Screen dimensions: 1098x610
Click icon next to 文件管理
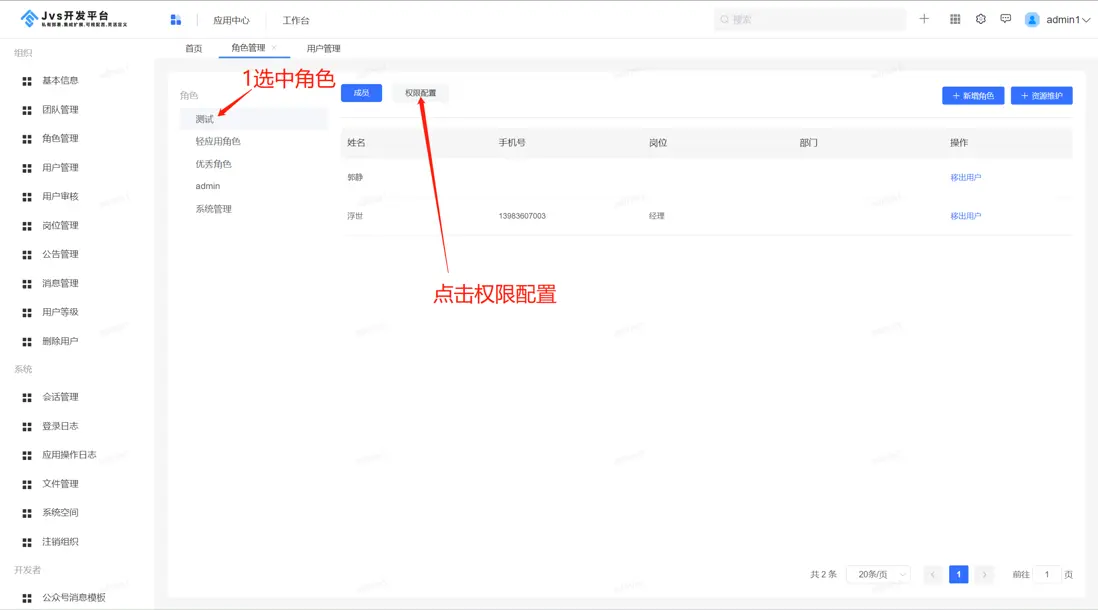pos(27,484)
